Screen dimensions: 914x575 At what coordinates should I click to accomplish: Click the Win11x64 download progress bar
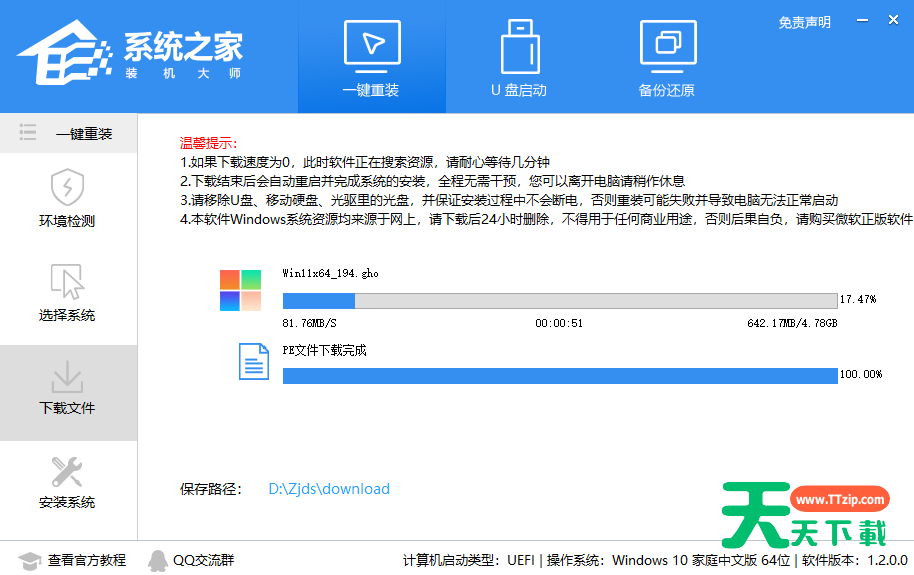coord(560,301)
